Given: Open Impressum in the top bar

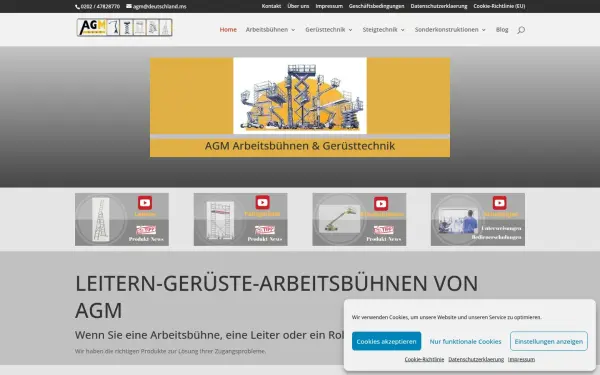Looking at the screenshot, I should [329, 6].
